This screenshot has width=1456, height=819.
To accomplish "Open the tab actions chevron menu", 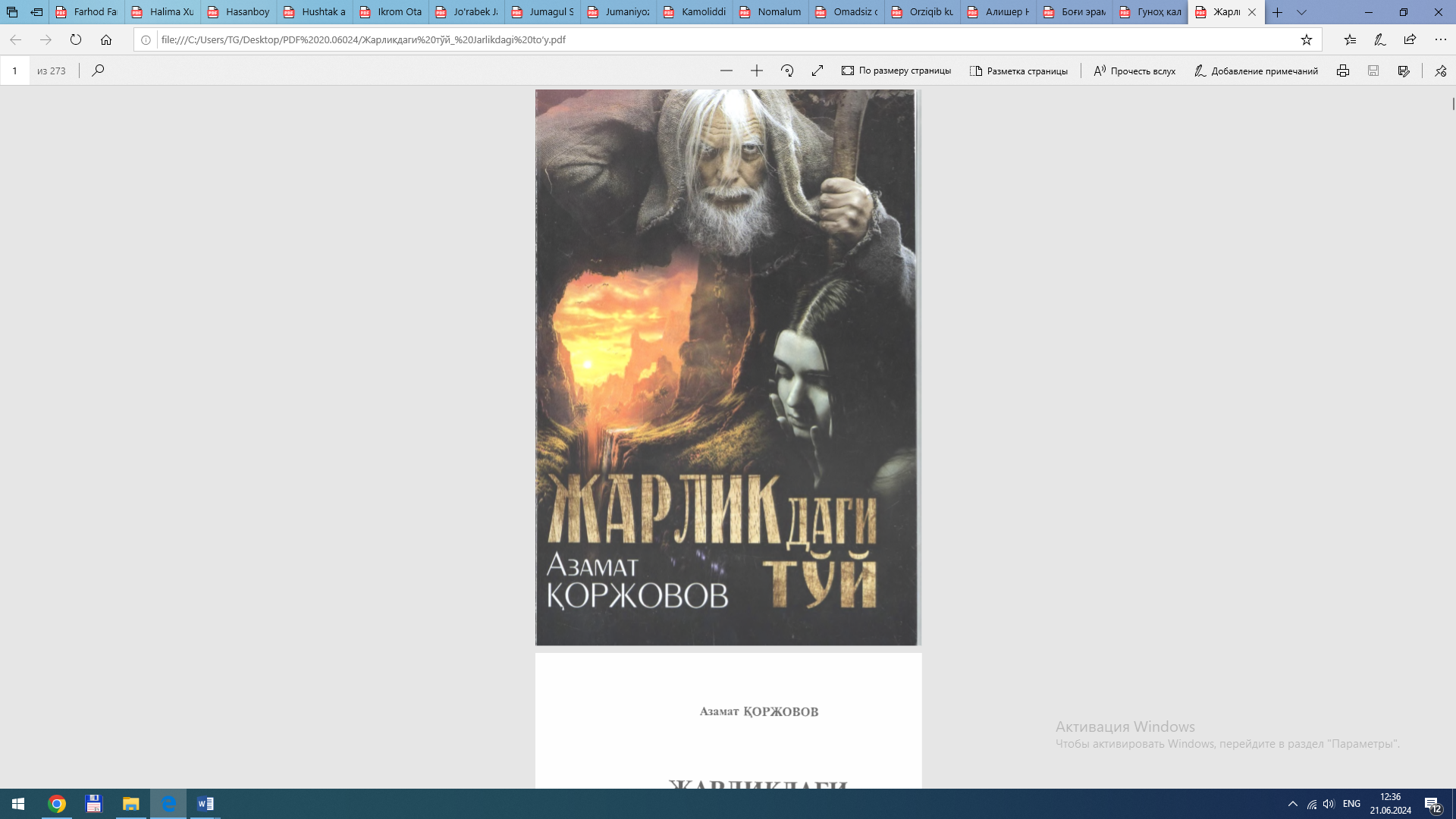I will point(1302,12).
